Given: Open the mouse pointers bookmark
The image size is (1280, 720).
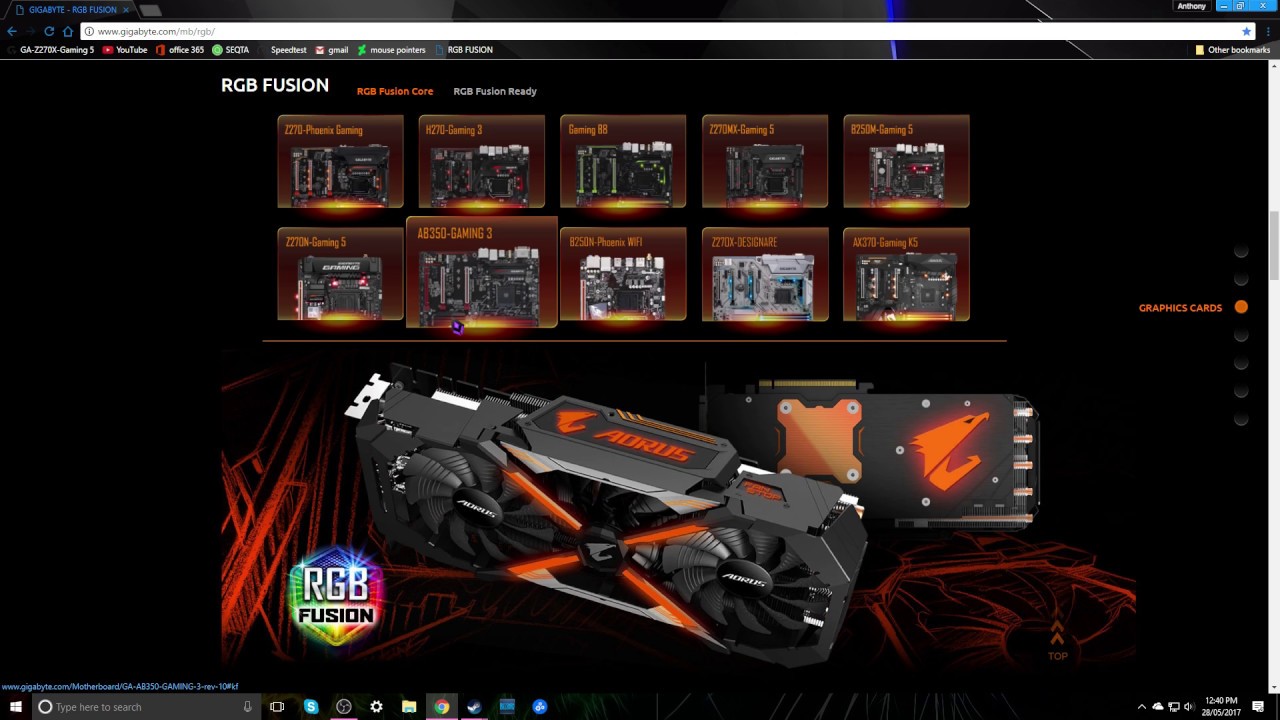Looking at the screenshot, I should click(x=391, y=50).
